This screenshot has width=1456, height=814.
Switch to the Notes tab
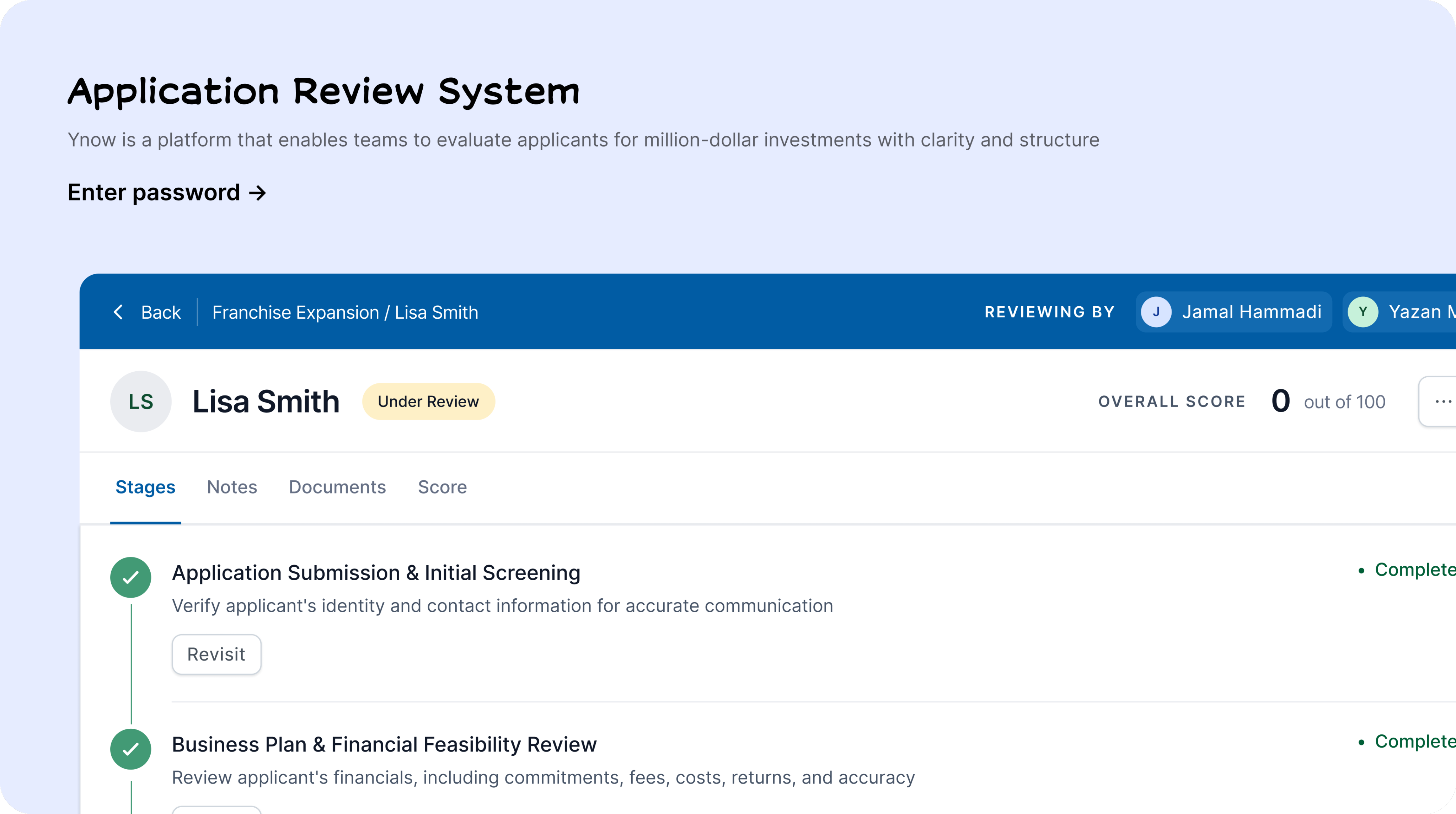pos(232,487)
